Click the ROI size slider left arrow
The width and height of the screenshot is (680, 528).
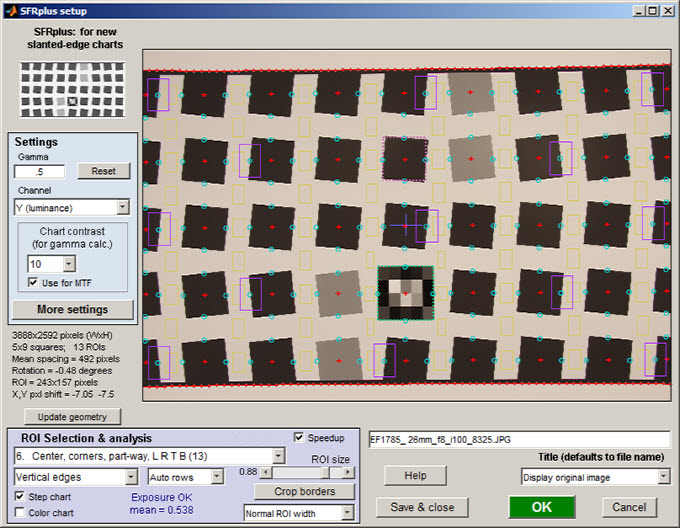click(266, 472)
